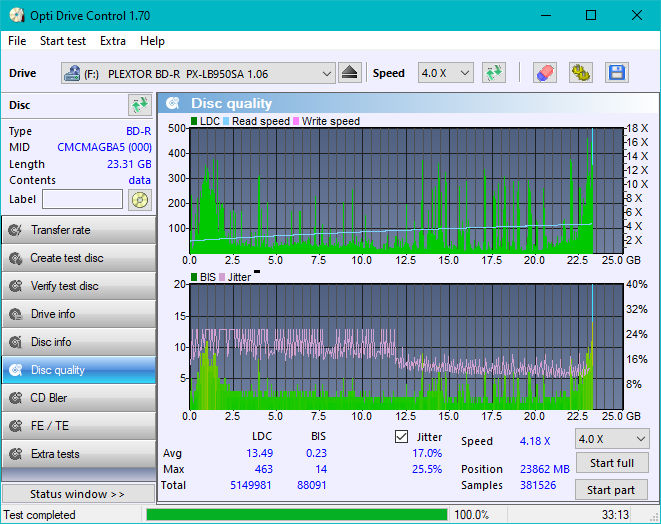The image size is (661, 524).
Task: Click the Opti Drive Control title bar app icon
Action: 16,15
